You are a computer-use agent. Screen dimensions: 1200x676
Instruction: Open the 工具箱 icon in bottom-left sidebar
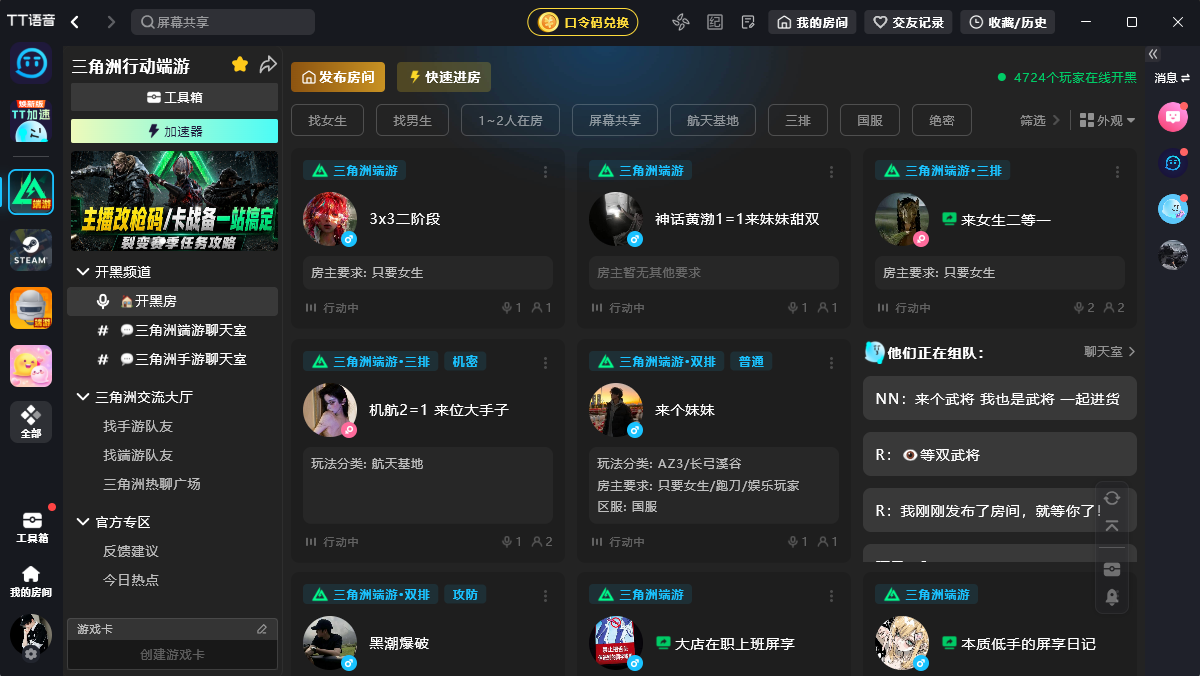(31, 527)
